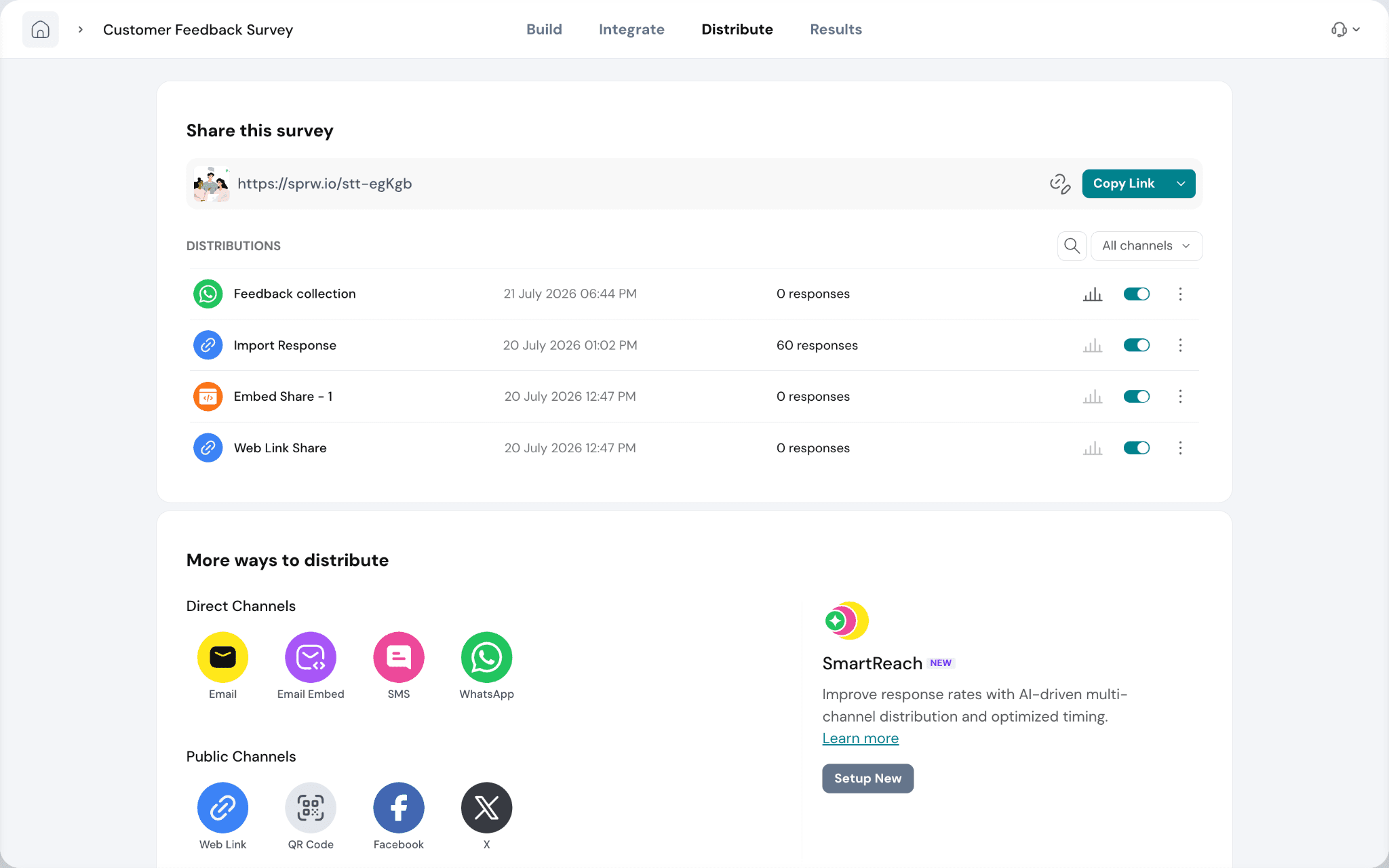Turn off the Embed Share - 1 toggle

[1137, 397]
